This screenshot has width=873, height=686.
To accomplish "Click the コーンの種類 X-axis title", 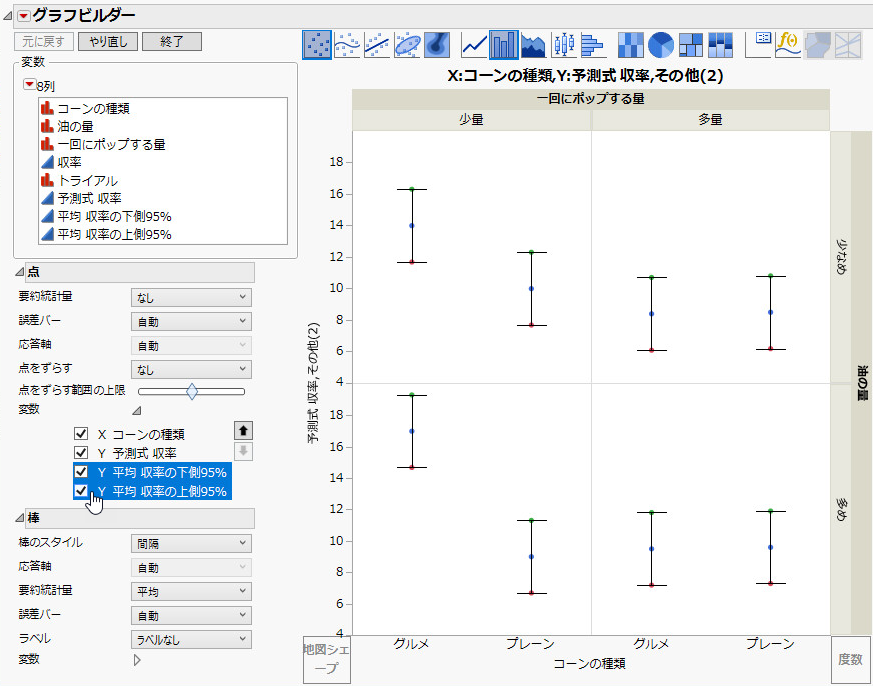I will 589,664.
